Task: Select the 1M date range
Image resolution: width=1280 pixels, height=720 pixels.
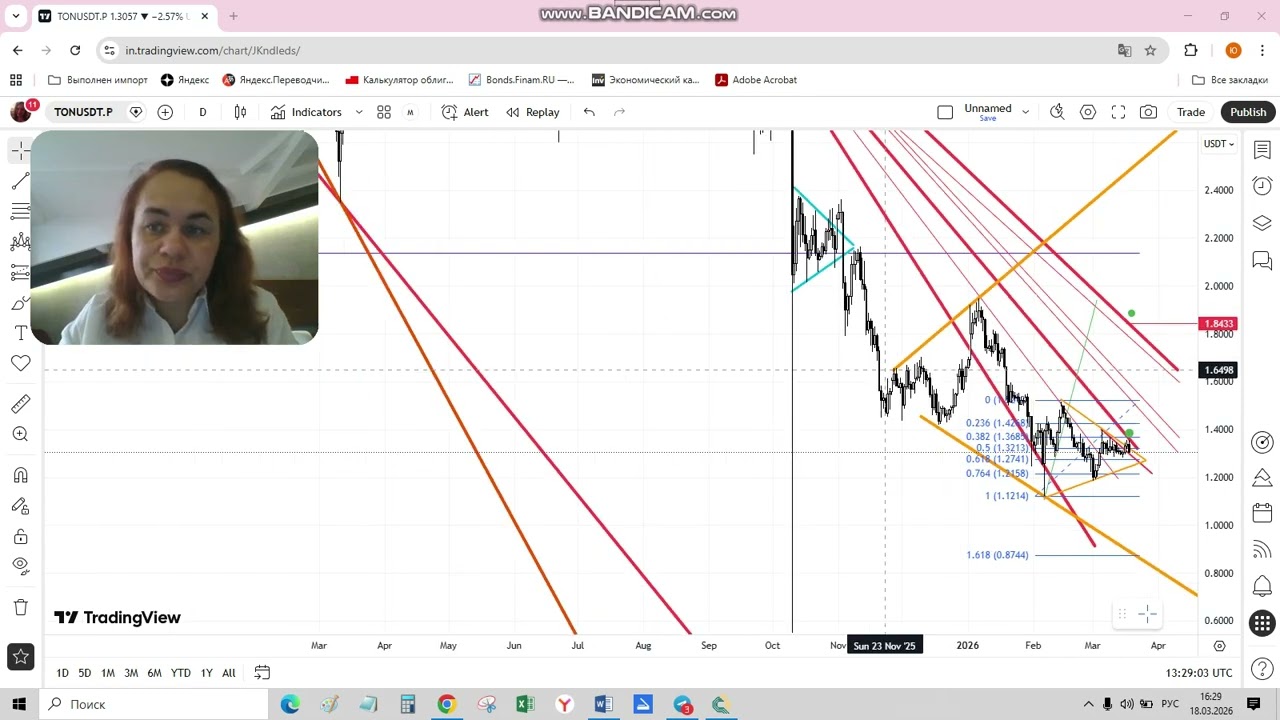Action: click(108, 673)
